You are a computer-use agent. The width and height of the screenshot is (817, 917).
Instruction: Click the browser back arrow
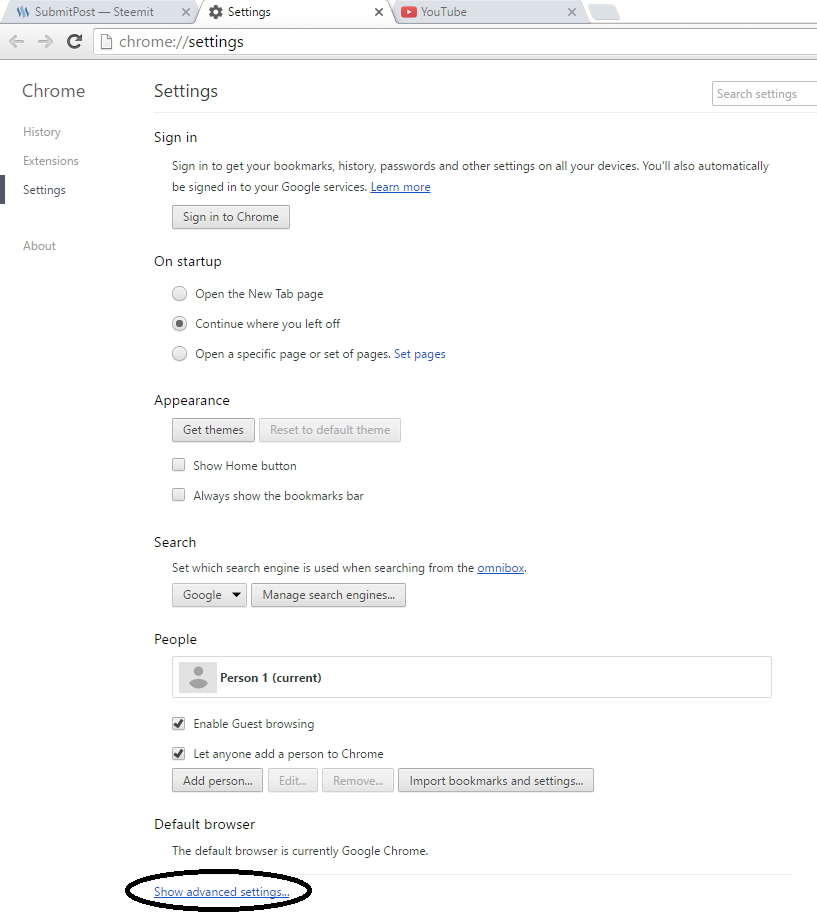pos(16,41)
